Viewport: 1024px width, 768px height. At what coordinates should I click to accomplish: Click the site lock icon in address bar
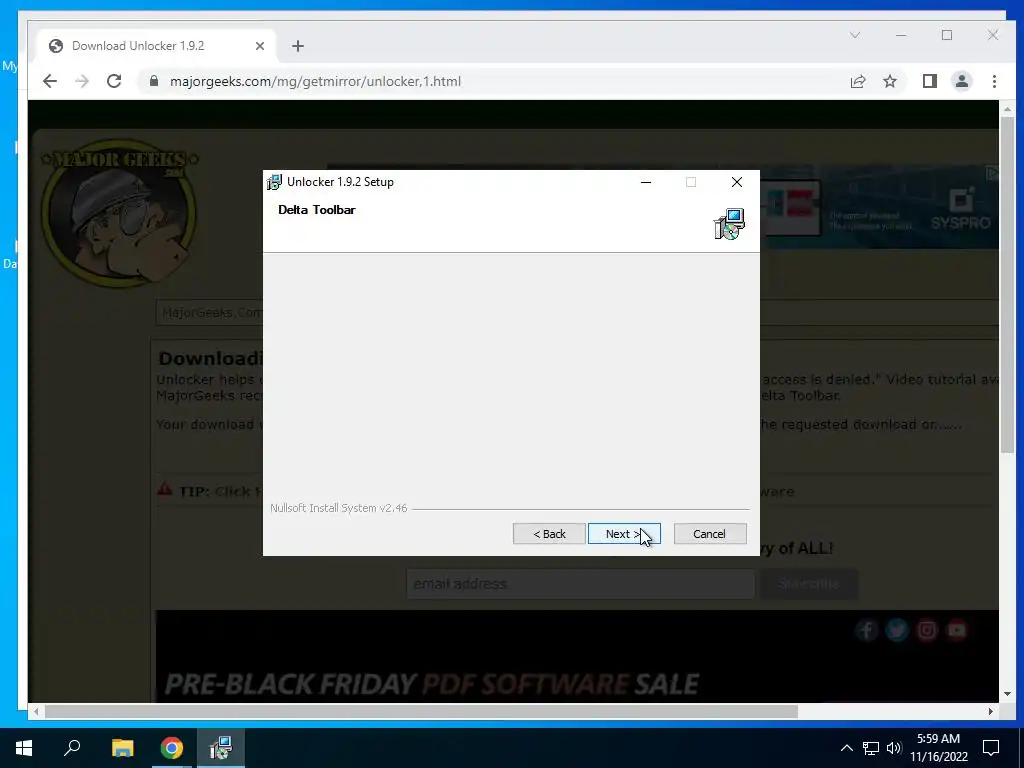click(154, 81)
